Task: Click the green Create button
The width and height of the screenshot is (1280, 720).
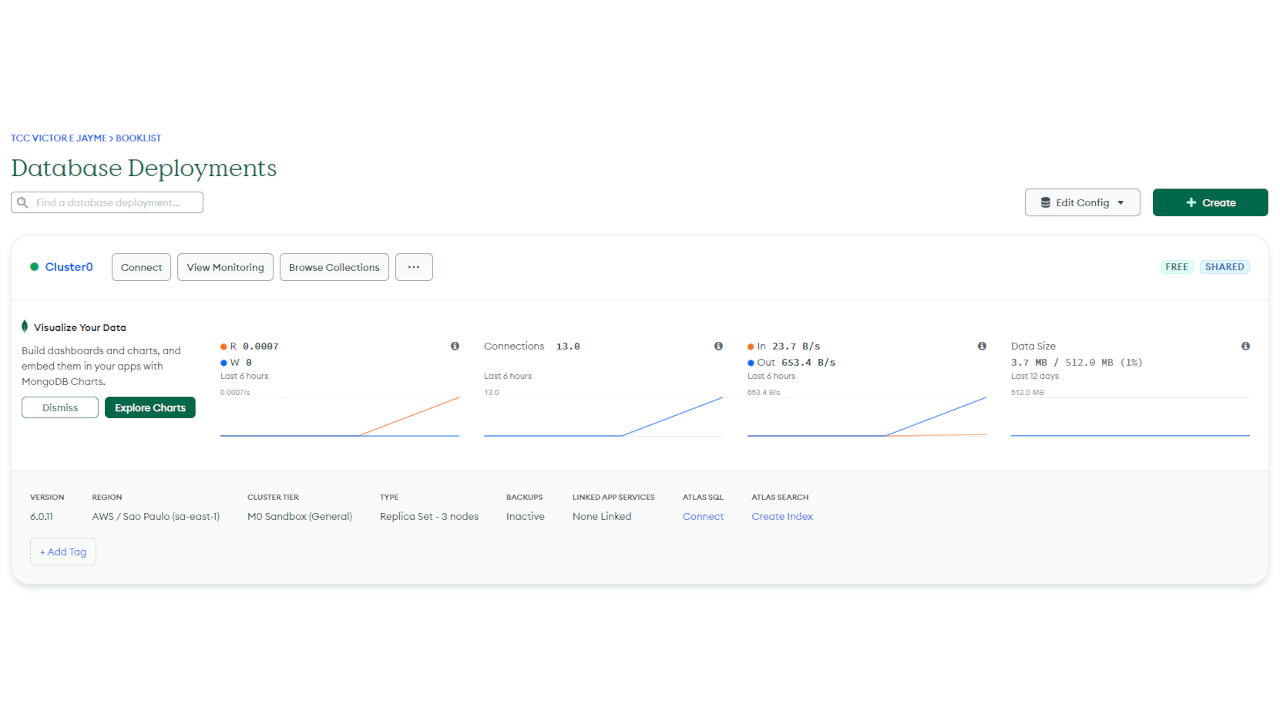Action: click(x=1210, y=203)
